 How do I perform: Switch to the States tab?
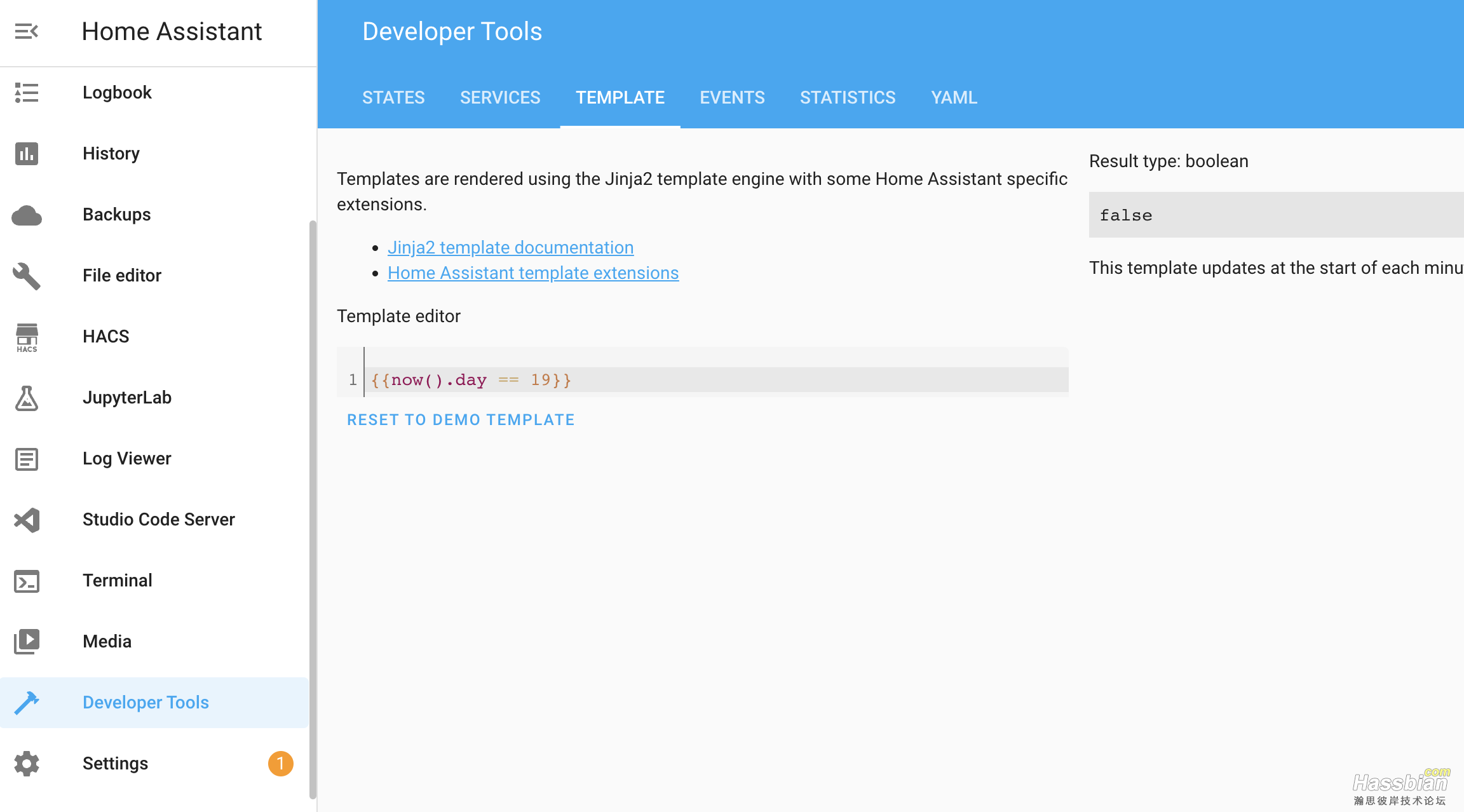coord(393,98)
